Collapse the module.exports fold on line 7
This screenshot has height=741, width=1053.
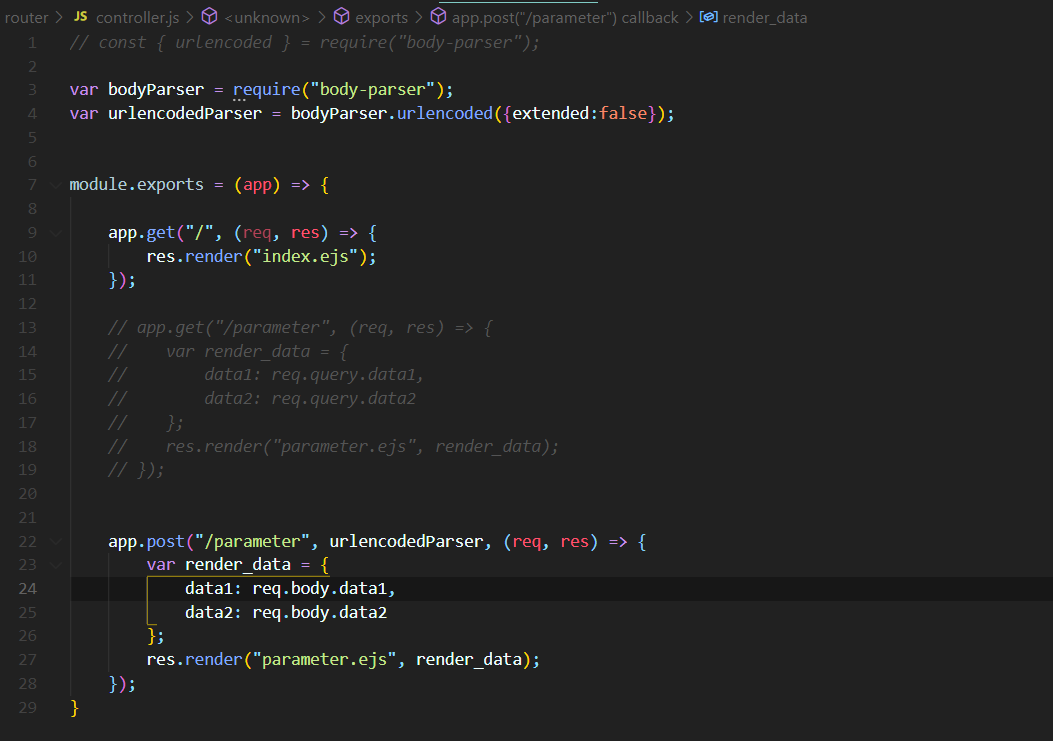tap(56, 185)
